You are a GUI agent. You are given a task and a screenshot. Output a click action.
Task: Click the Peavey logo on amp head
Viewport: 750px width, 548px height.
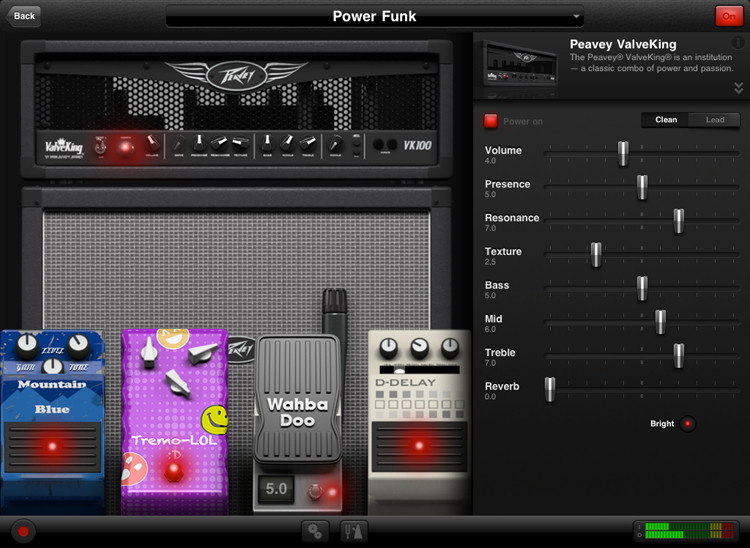(x=236, y=75)
